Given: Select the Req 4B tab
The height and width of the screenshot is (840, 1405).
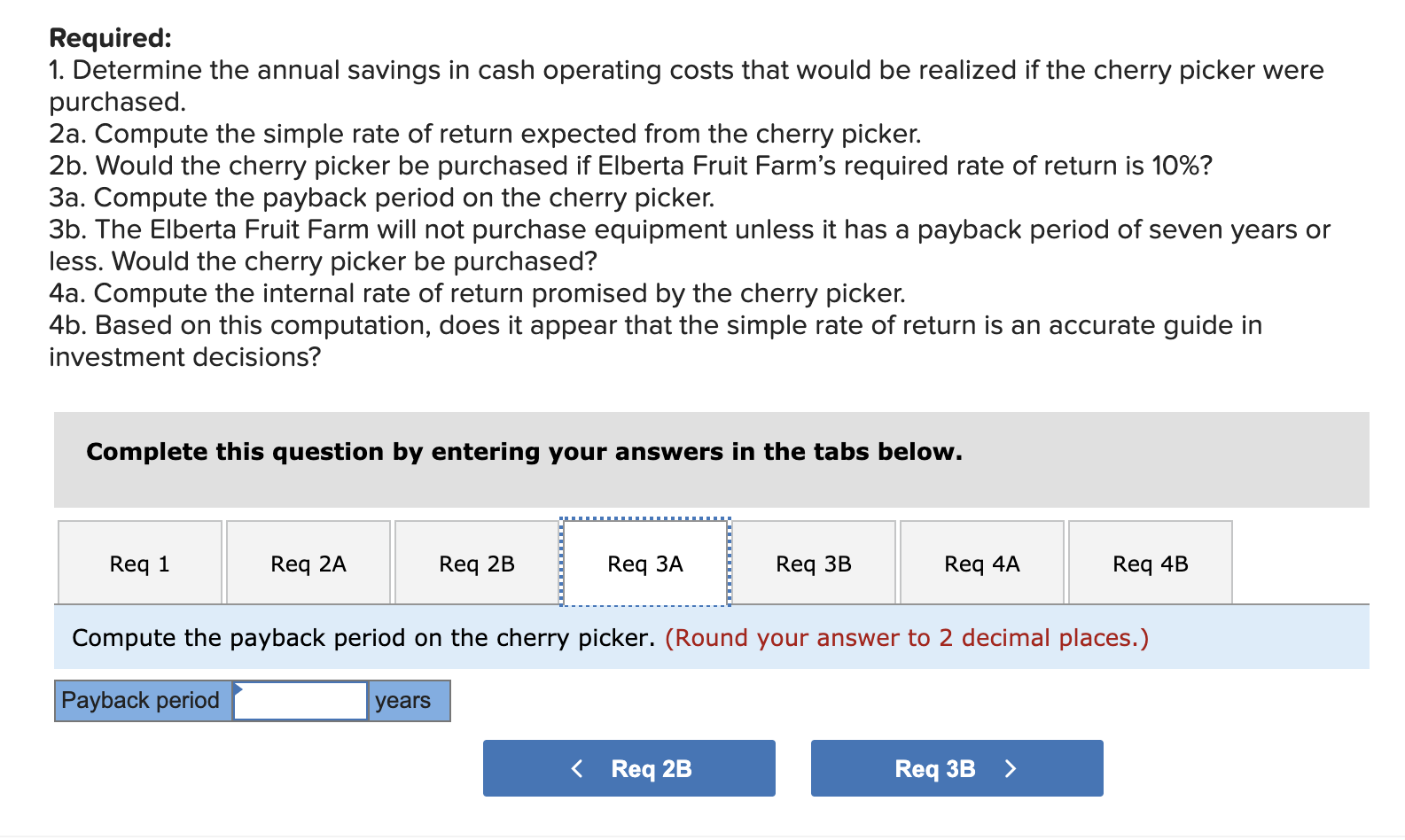Looking at the screenshot, I should [1150, 563].
